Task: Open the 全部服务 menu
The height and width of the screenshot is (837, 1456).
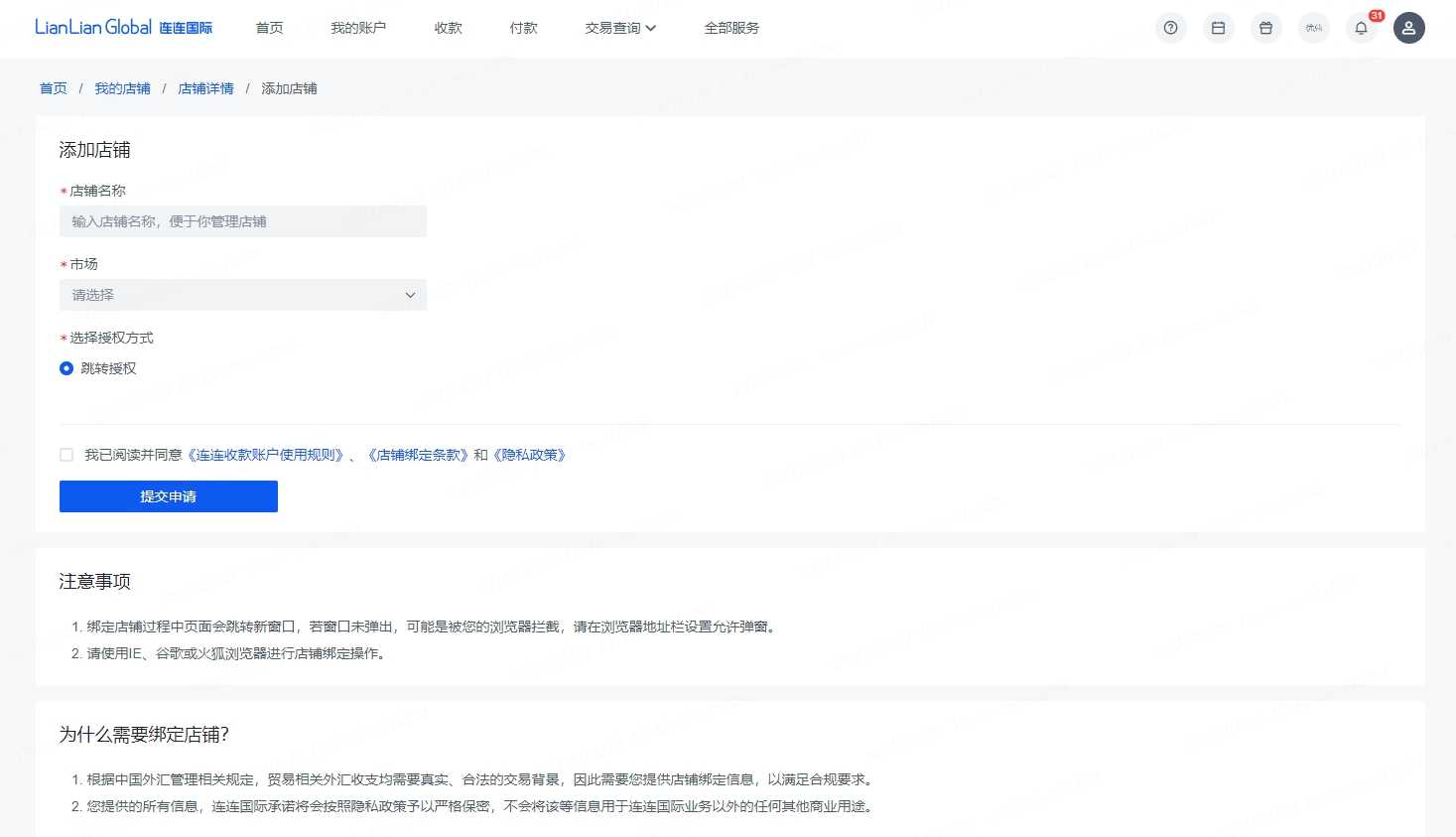Action: click(731, 28)
